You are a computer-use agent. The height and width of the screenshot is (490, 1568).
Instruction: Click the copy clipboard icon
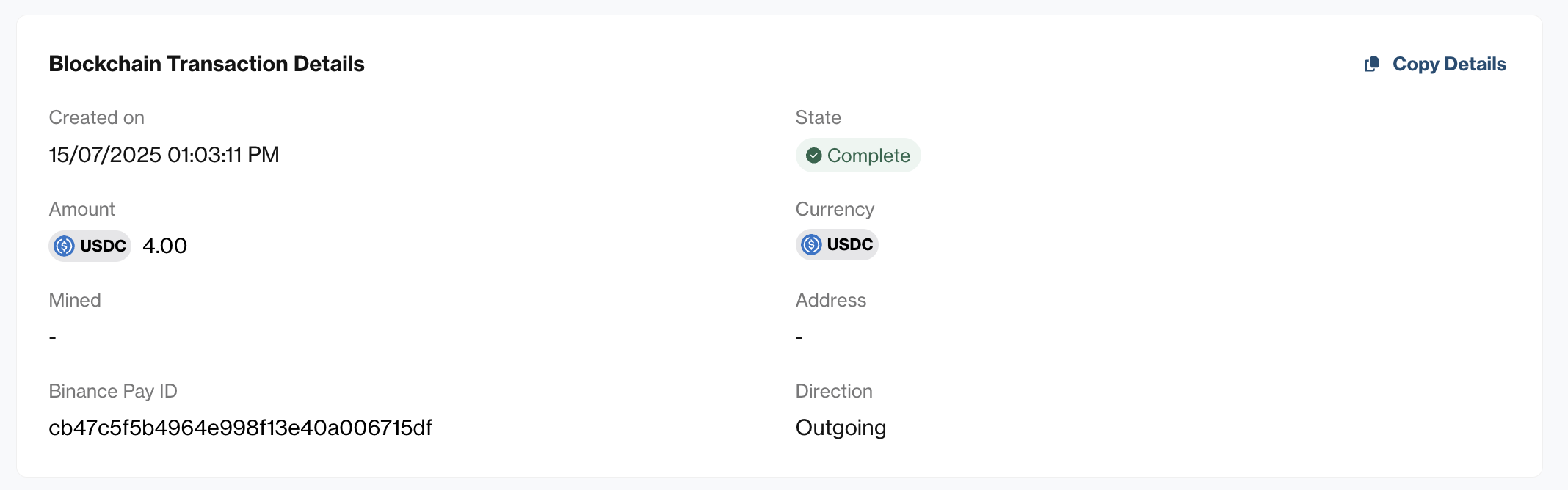1371,65
